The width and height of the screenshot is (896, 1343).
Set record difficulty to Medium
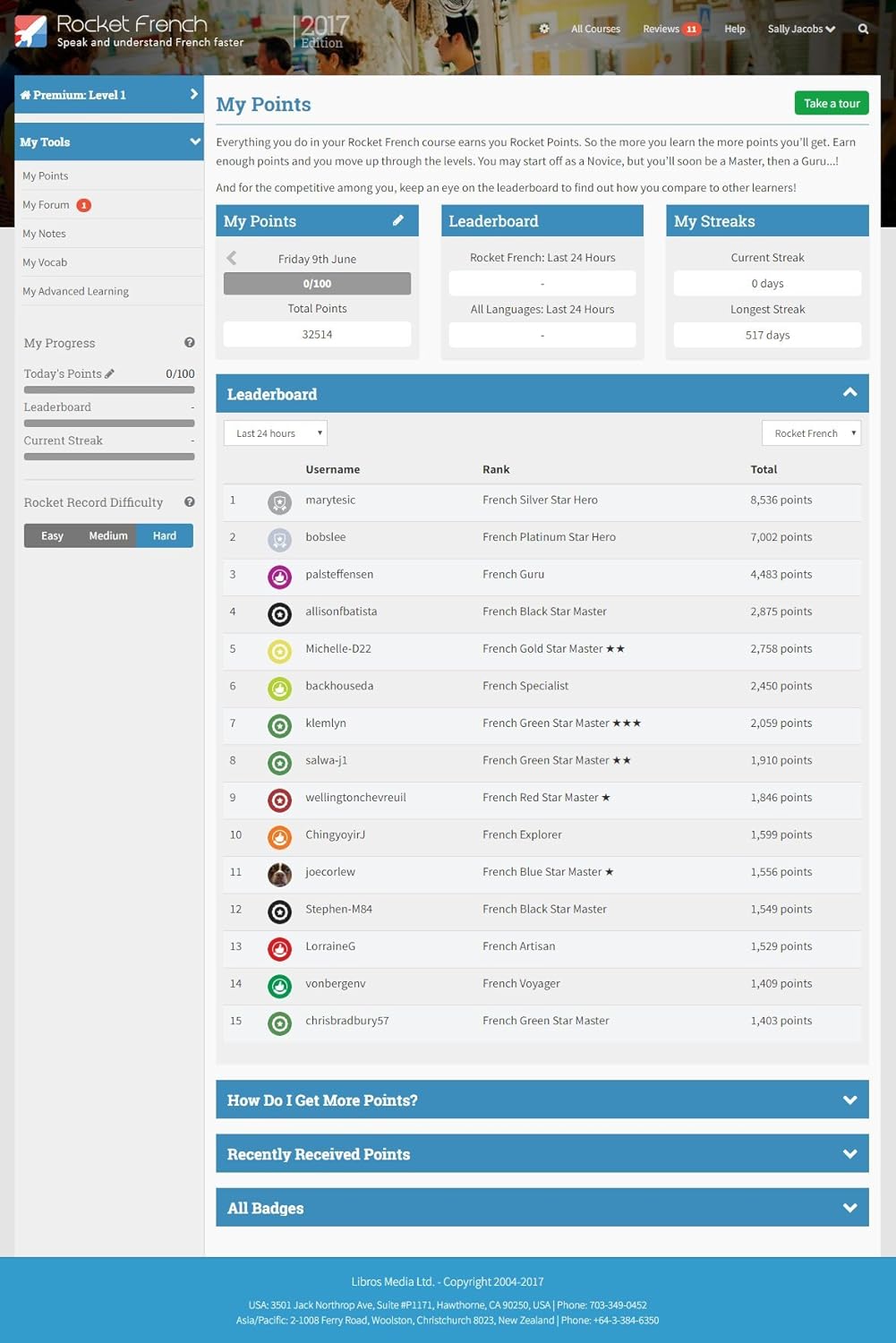coord(108,535)
